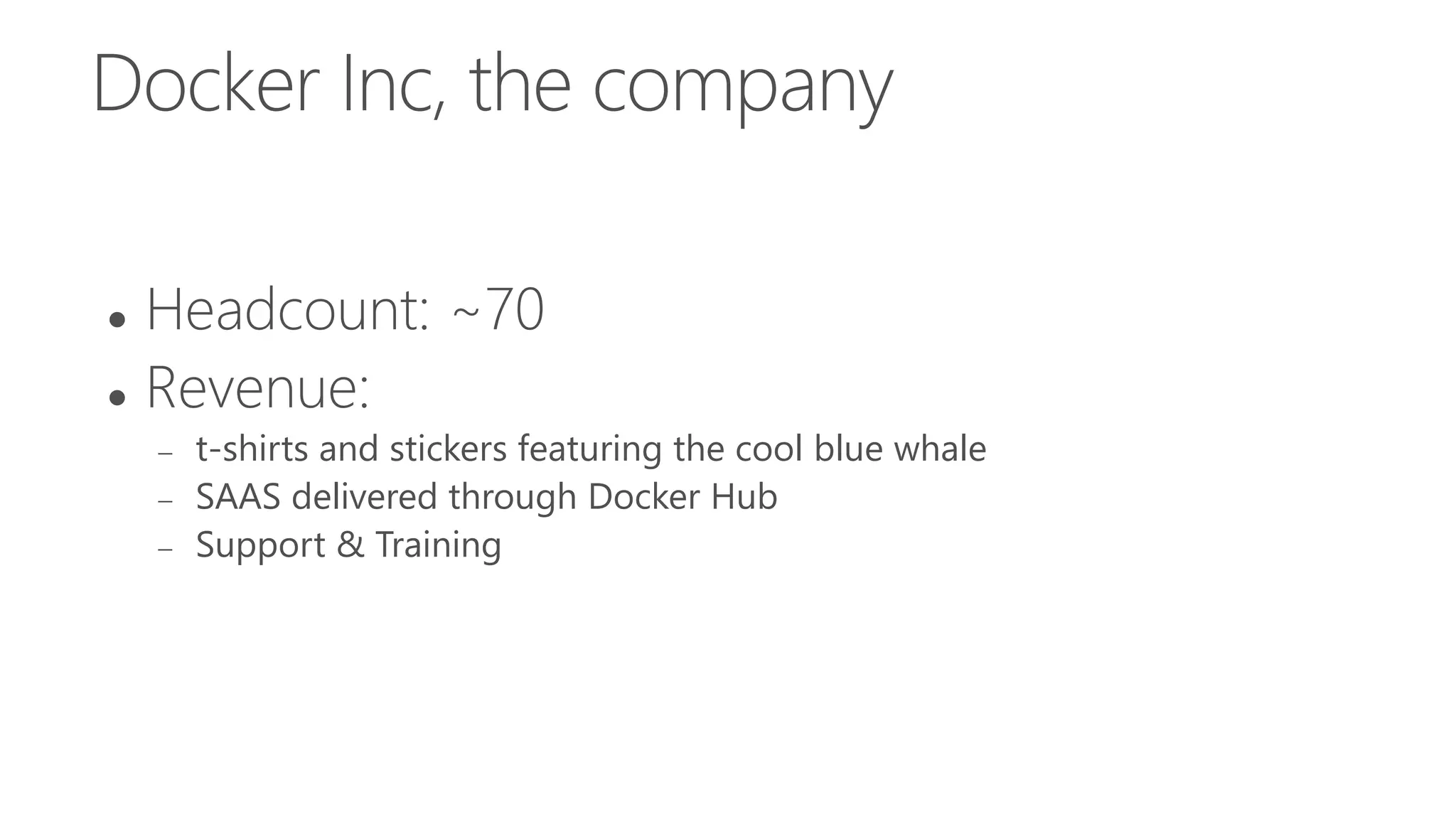The height and width of the screenshot is (819, 1456).
Task: Click the "~70" headcount number
Action: (x=498, y=311)
